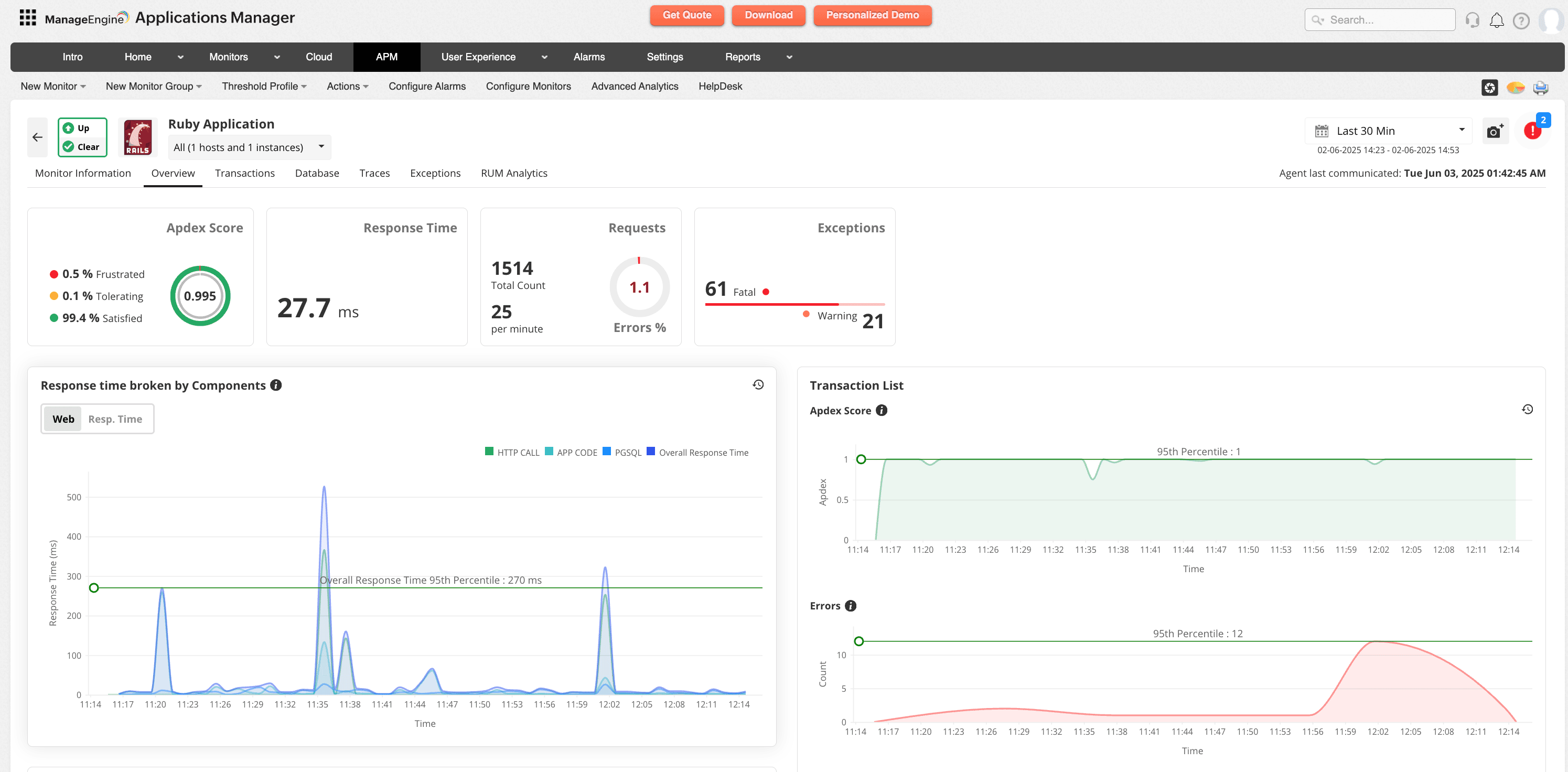Select the APM menu item
The image size is (1568, 772).
coord(386,57)
